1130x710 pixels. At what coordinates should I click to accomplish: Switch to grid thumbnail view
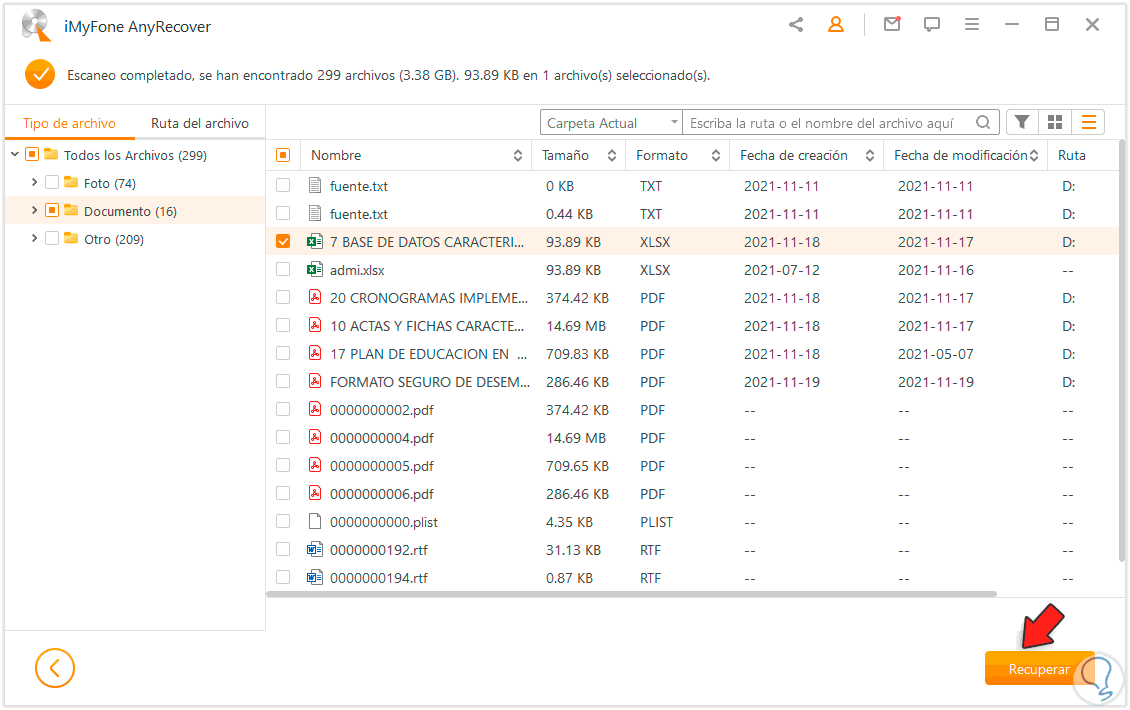click(x=1055, y=122)
